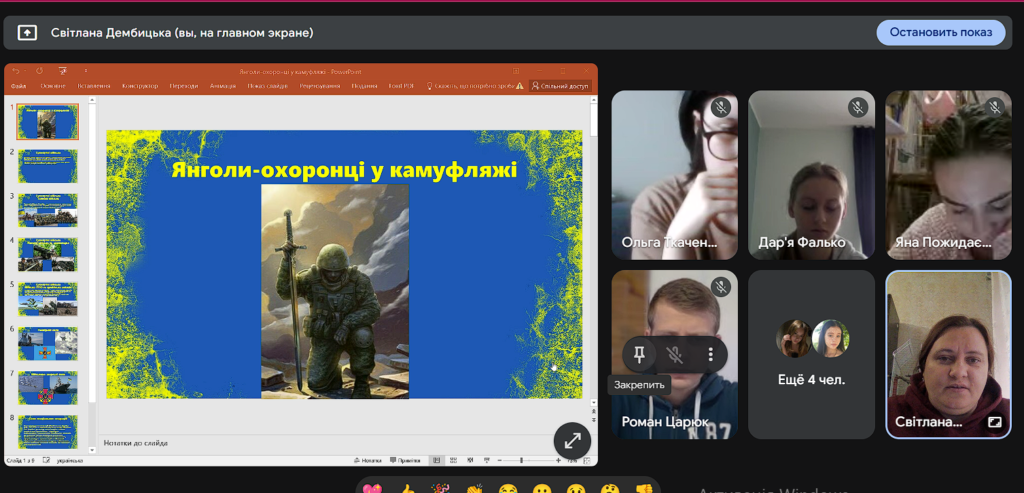Click Остановить показ button
The width and height of the screenshot is (1024, 493).
940,32
